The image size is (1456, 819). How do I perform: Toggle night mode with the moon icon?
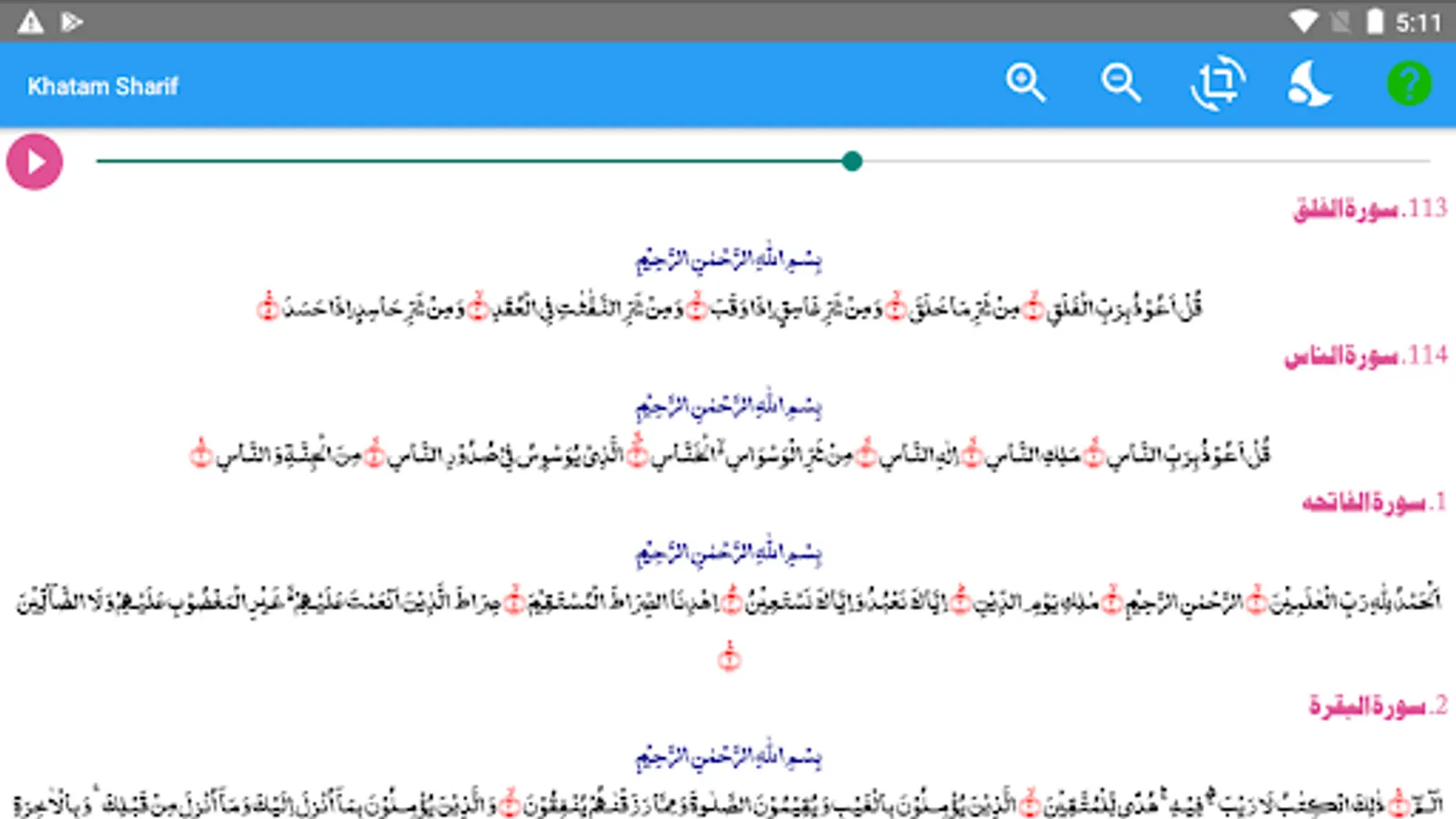click(x=1310, y=85)
